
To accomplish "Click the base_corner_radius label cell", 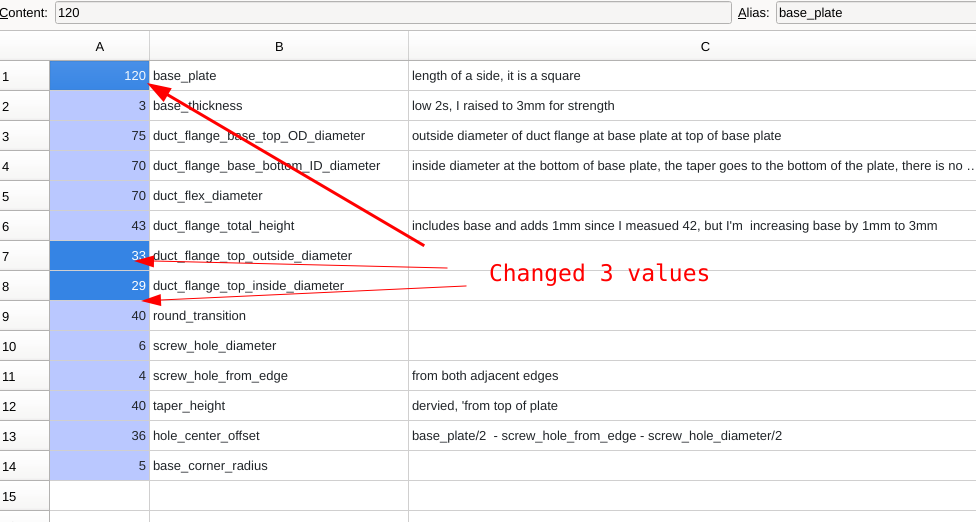I will coord(279,466).
